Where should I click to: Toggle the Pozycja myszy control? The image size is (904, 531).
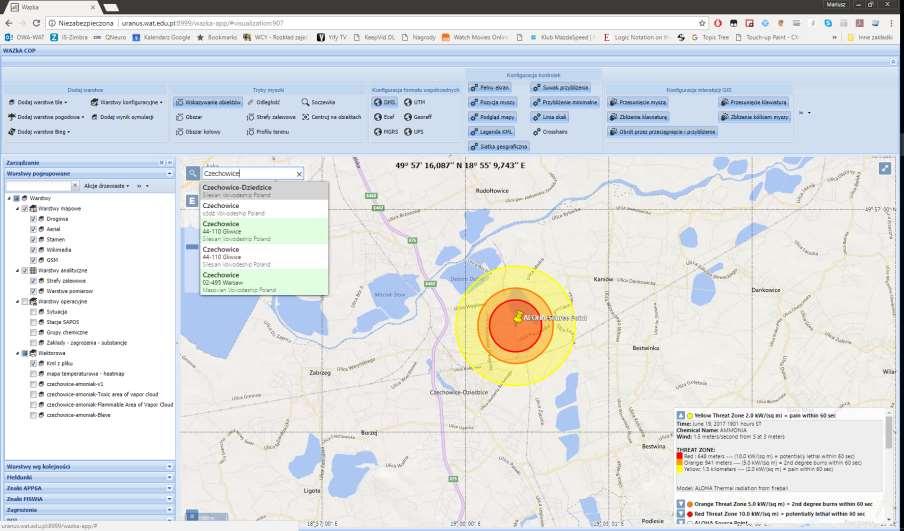click(492, 103)
